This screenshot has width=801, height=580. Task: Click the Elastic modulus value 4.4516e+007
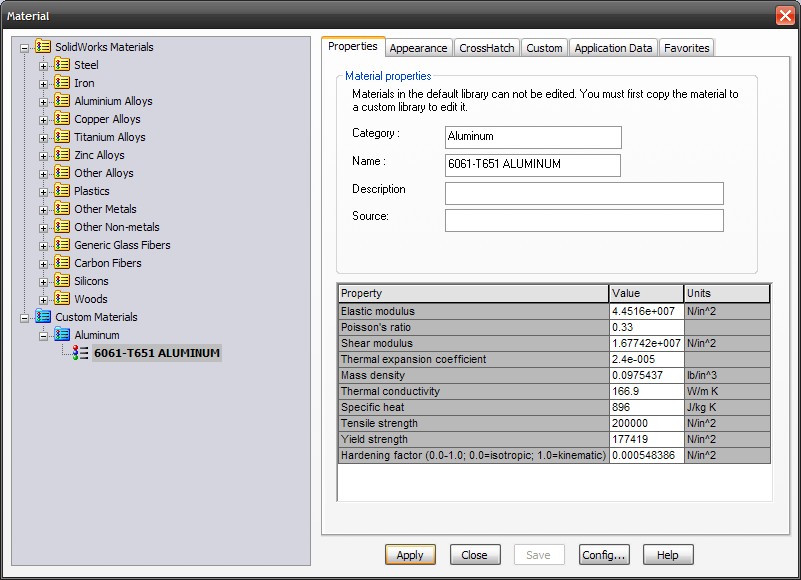pos(646,311)
